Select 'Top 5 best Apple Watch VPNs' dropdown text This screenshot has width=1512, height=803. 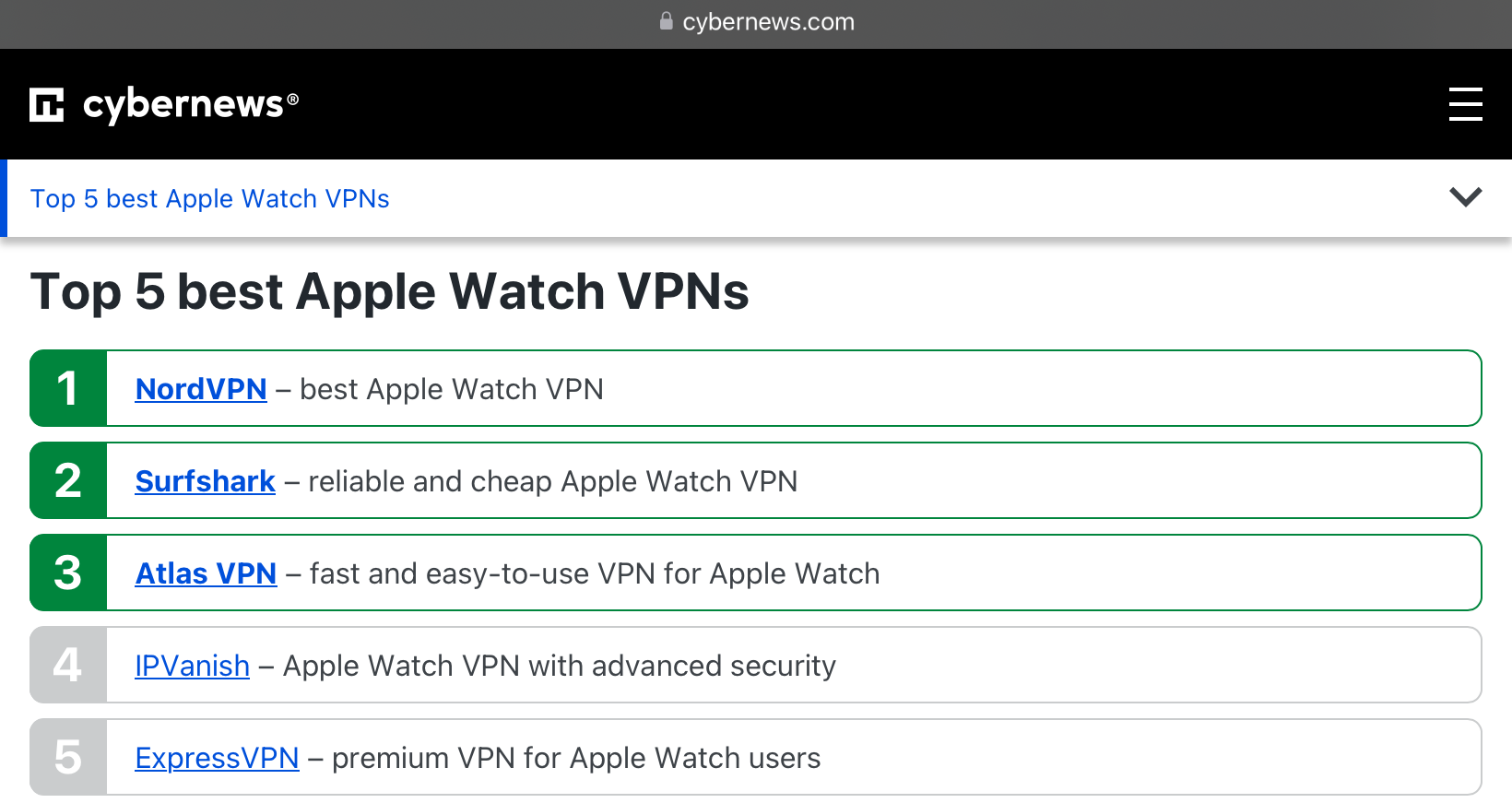click(x=210, y=199)
